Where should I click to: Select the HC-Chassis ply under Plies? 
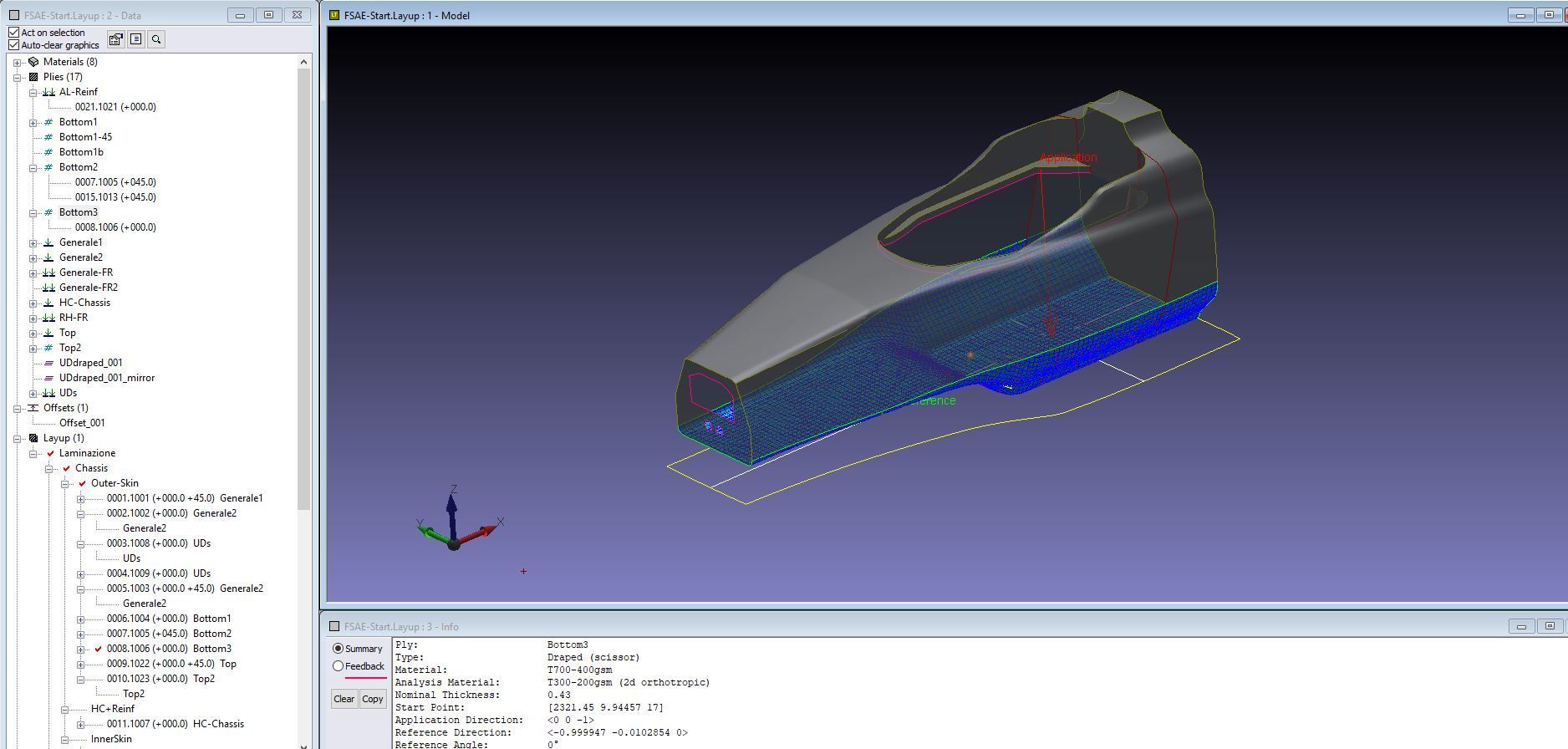[84, 303]
